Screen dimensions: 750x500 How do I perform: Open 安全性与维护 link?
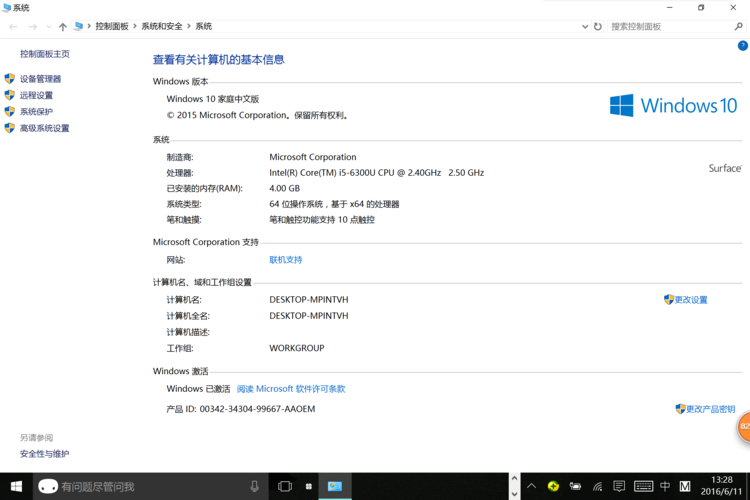click(x=44, y=454)
